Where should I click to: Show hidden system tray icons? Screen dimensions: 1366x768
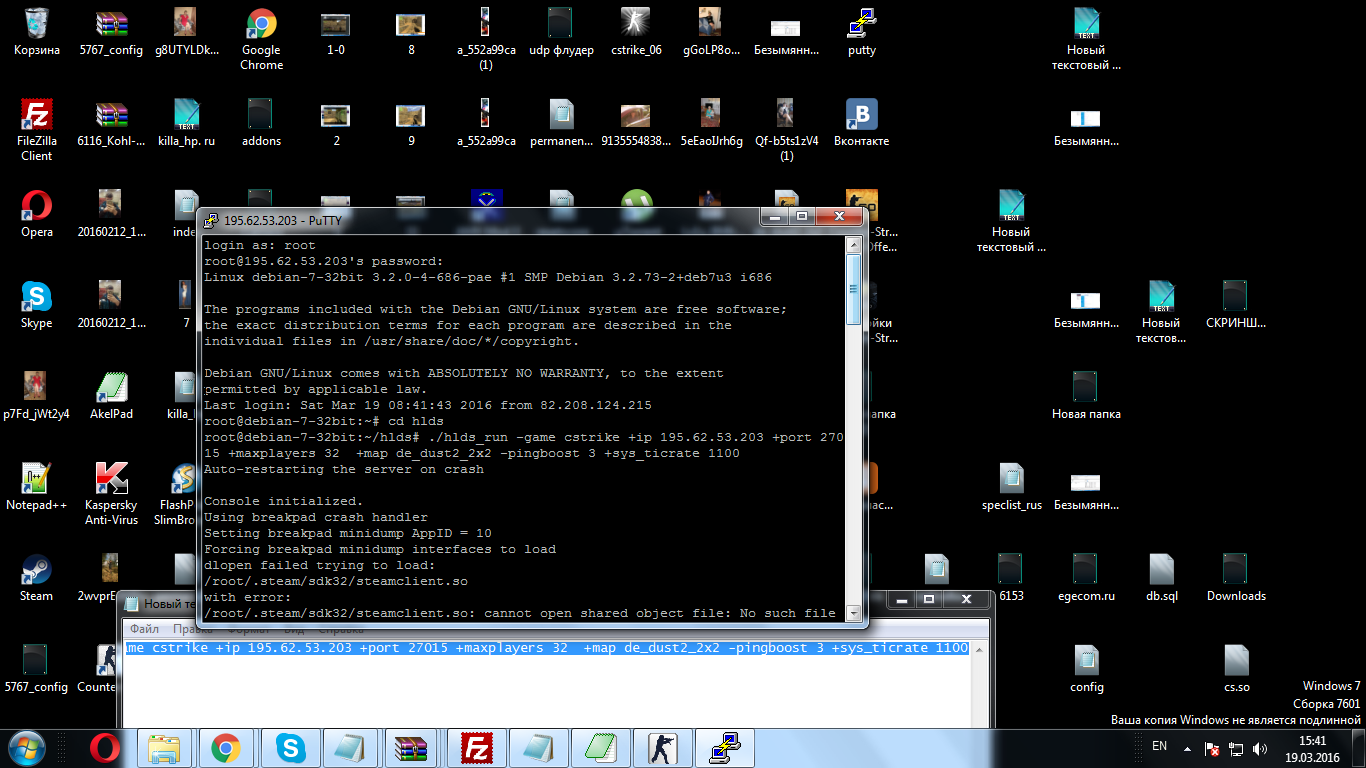(x=1186, y=748)
